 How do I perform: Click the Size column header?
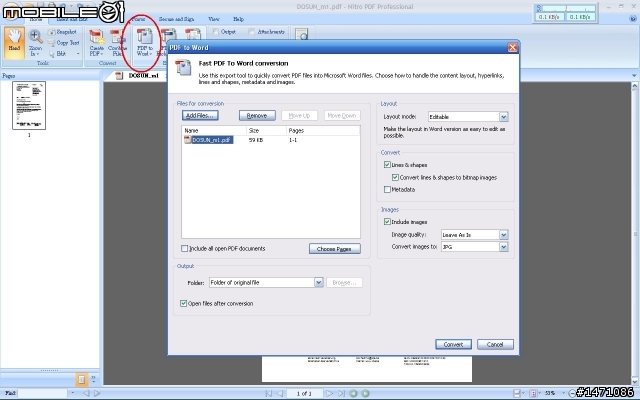point(267,131)
